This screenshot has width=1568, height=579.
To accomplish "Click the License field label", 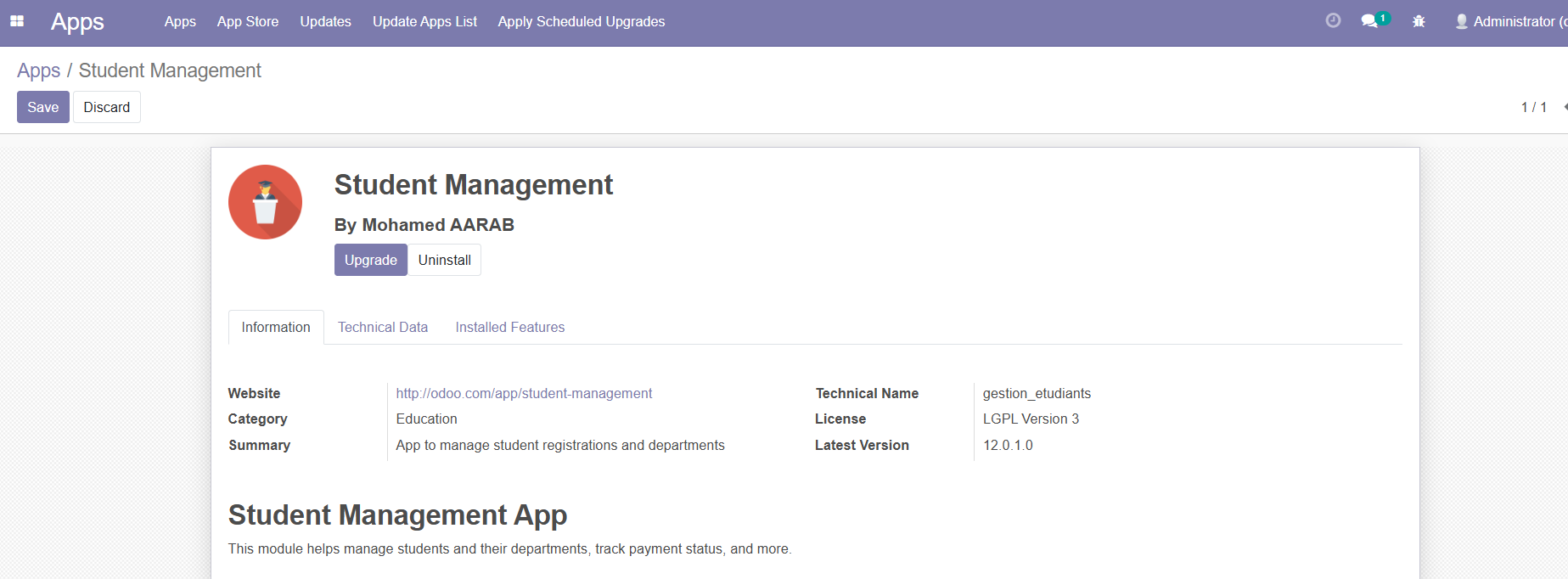I will pyautogui.click(x=840, y=419).
